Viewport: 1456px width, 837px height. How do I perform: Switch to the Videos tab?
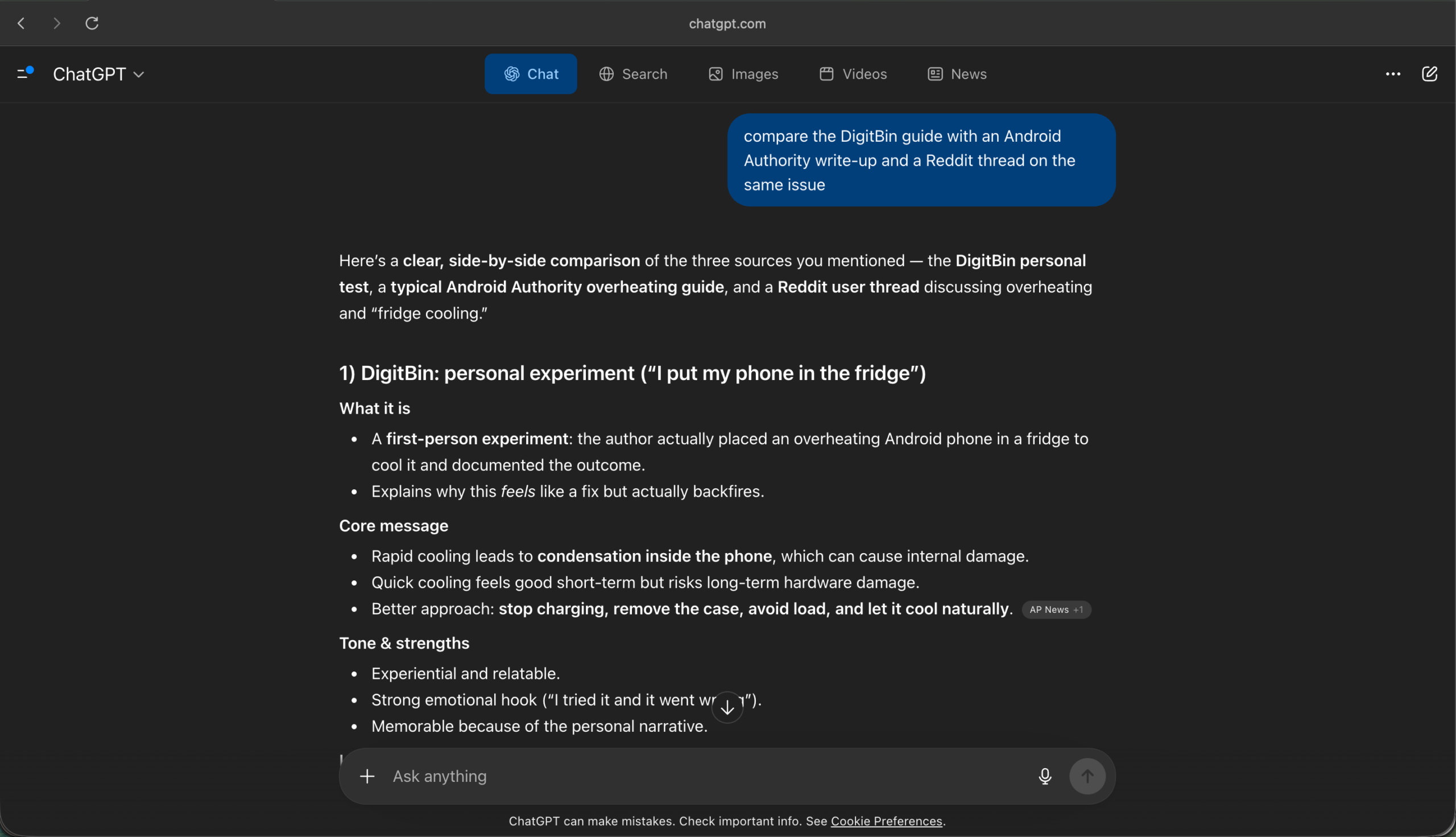point(852,73)
